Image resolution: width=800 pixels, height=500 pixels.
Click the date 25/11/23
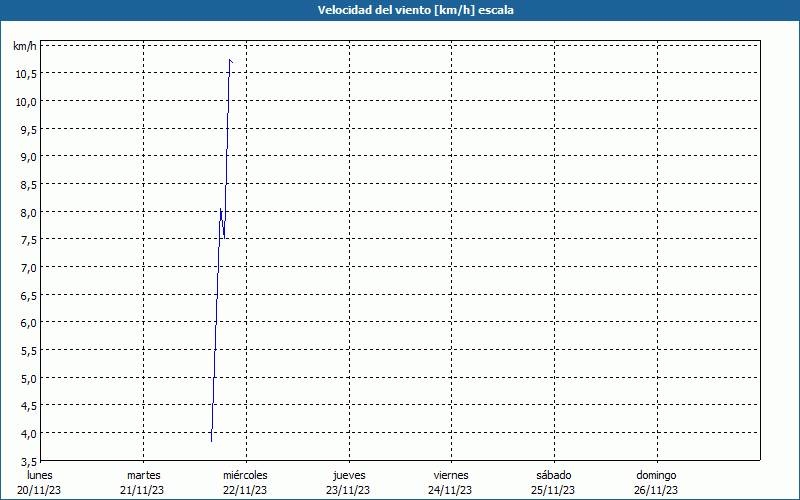point(553,490)
